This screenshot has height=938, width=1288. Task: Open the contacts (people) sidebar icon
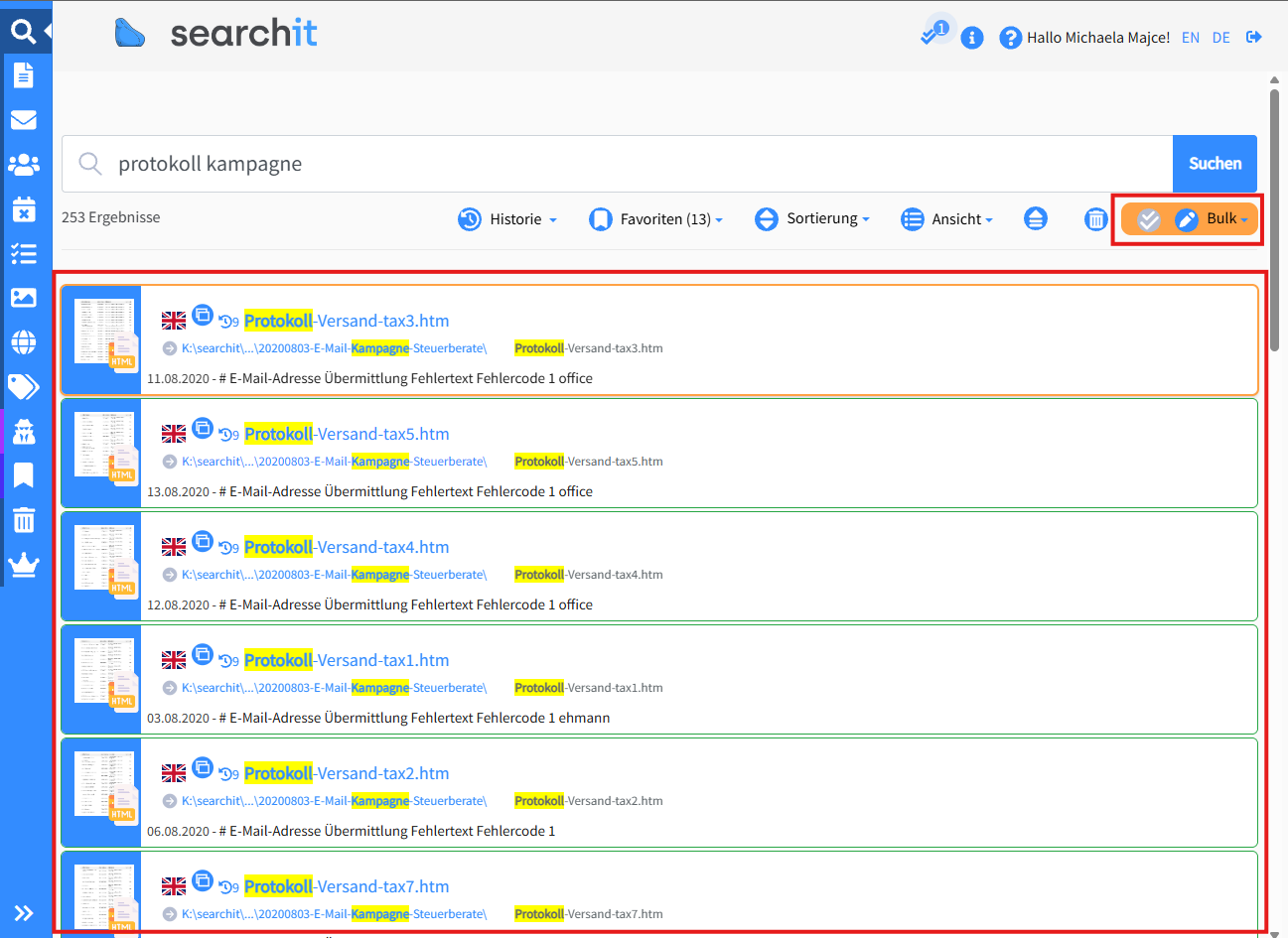(x=24, y=165)
